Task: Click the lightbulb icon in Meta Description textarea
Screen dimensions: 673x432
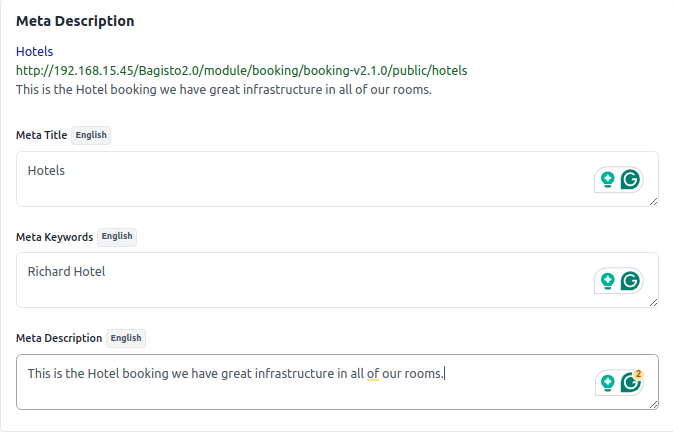Action: [x=607, y=382]
